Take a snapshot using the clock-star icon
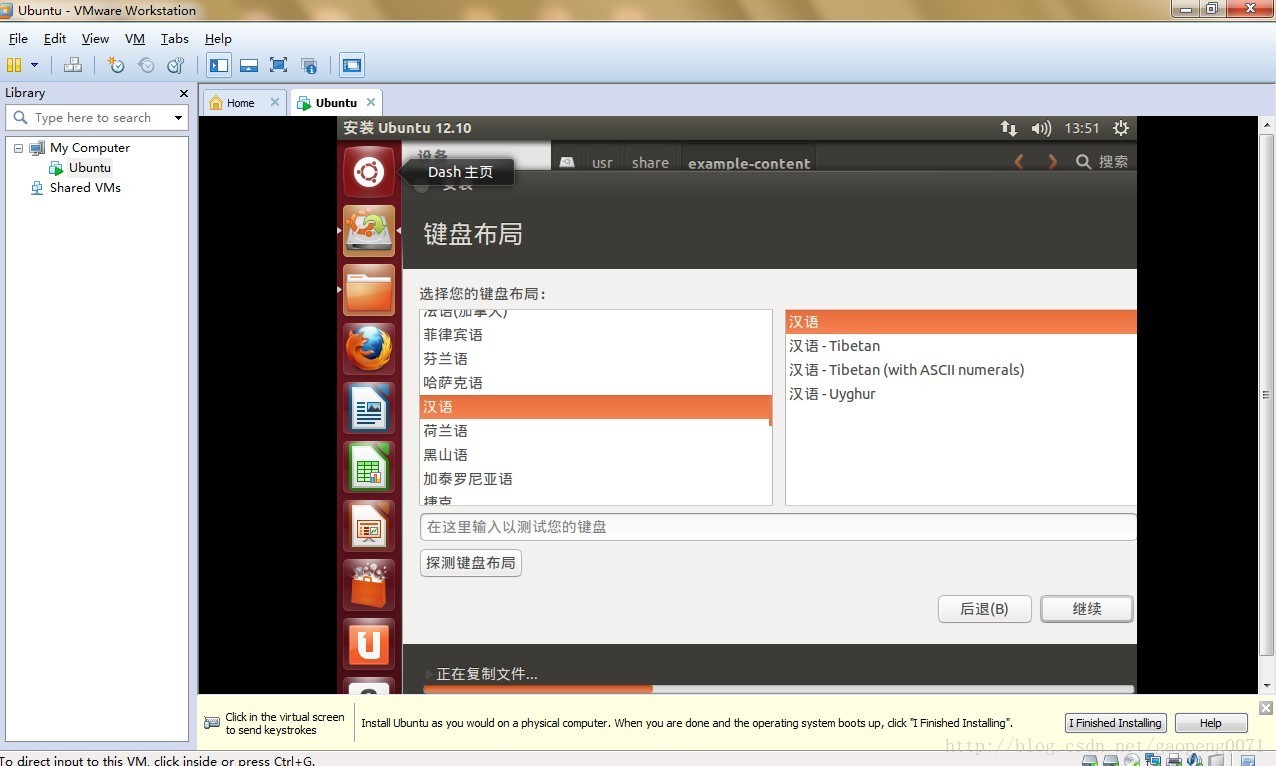The image size is (1276, 766). [x=116, y=66]
